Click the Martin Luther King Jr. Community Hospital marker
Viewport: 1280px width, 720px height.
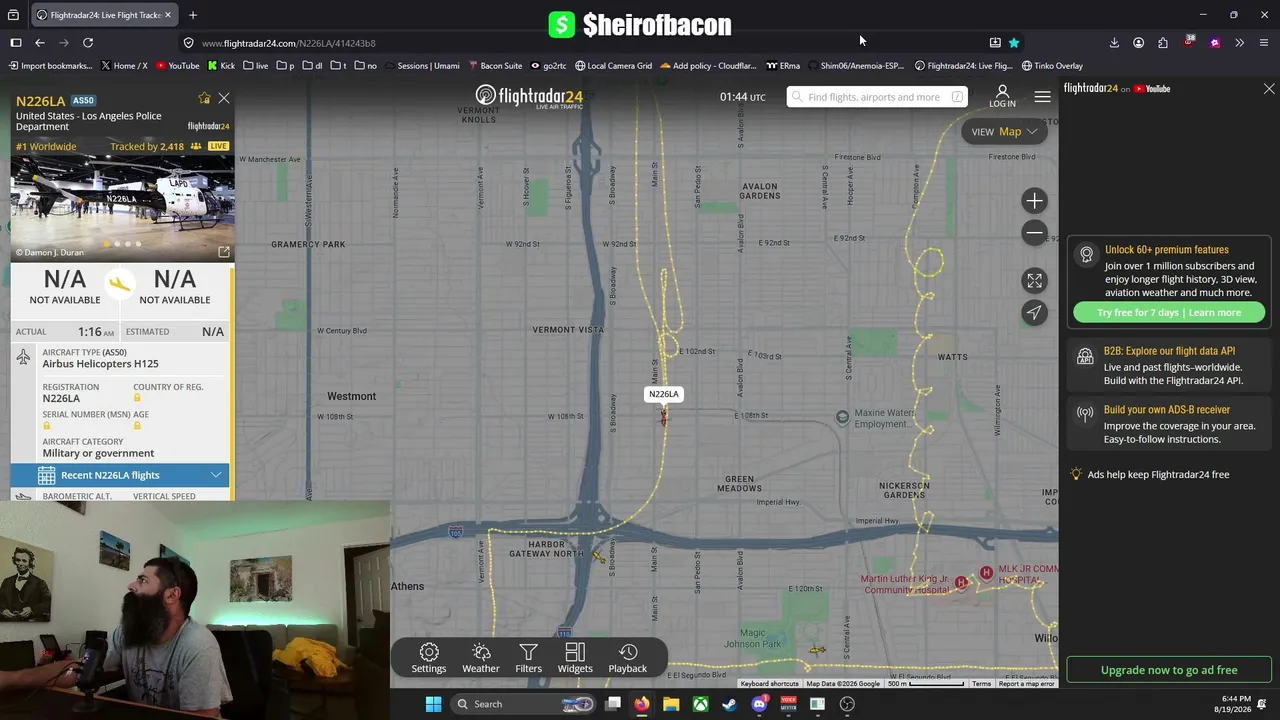pos(961,582)
